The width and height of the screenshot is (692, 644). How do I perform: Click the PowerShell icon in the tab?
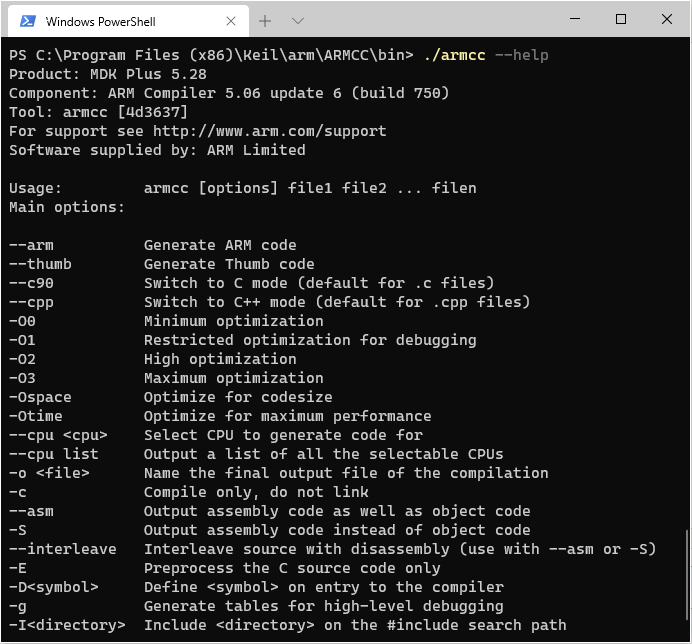28,21
